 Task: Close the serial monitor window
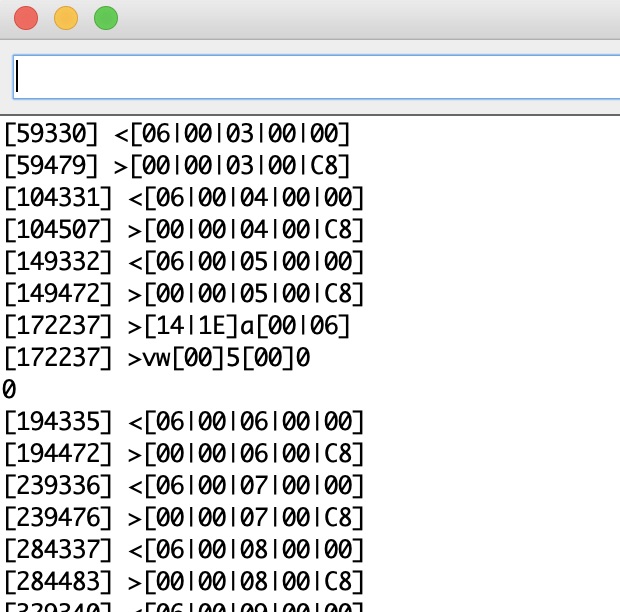pos(26,18)
